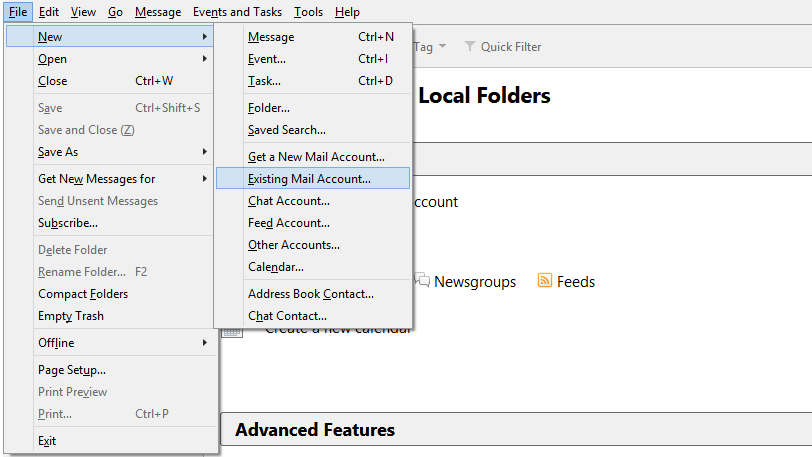The height and width of the screenshot is (457, 812).
Task: Click the Newsgroups icon
Action: (x=423, y=280)
